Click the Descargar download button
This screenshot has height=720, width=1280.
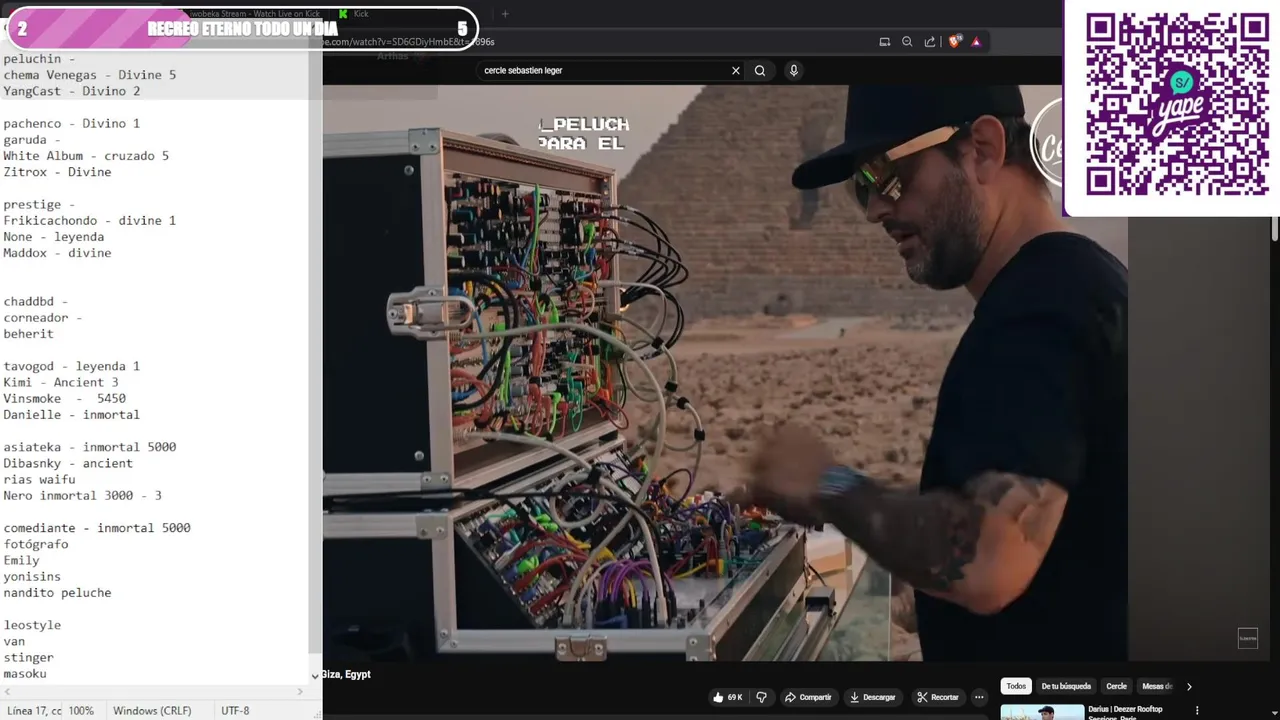873,697
